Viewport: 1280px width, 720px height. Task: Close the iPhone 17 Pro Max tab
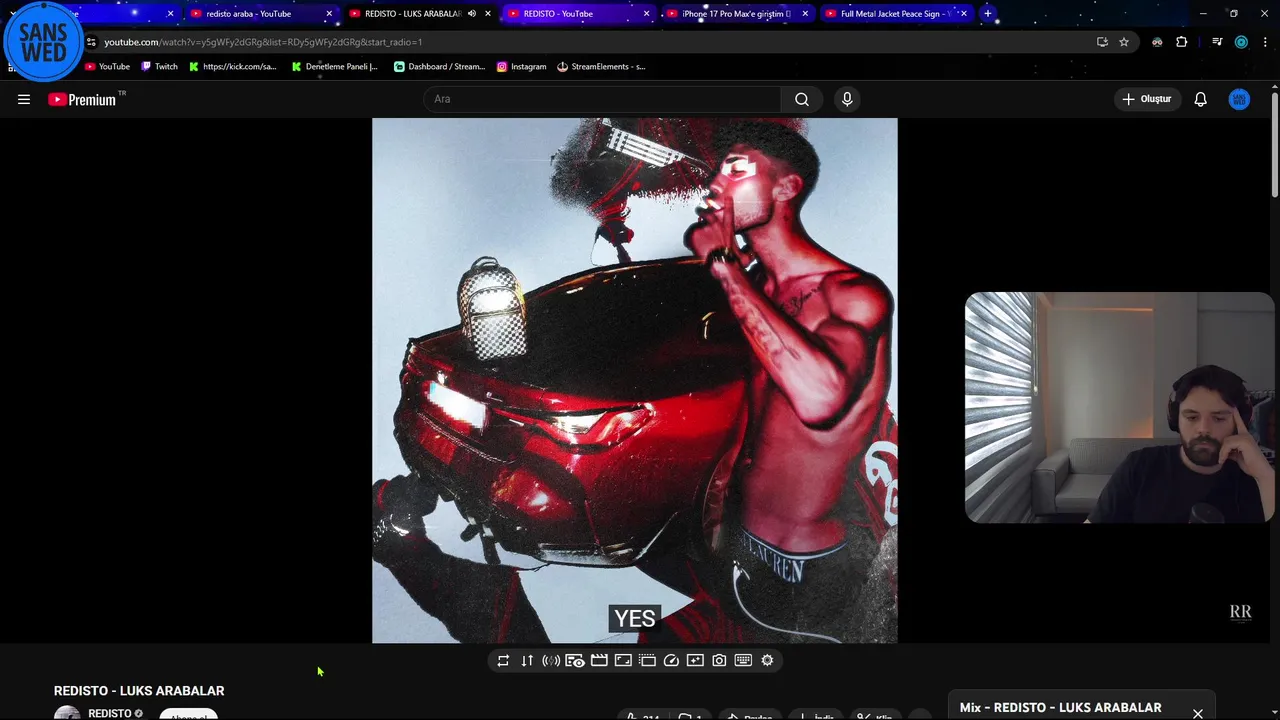[805, 14]
